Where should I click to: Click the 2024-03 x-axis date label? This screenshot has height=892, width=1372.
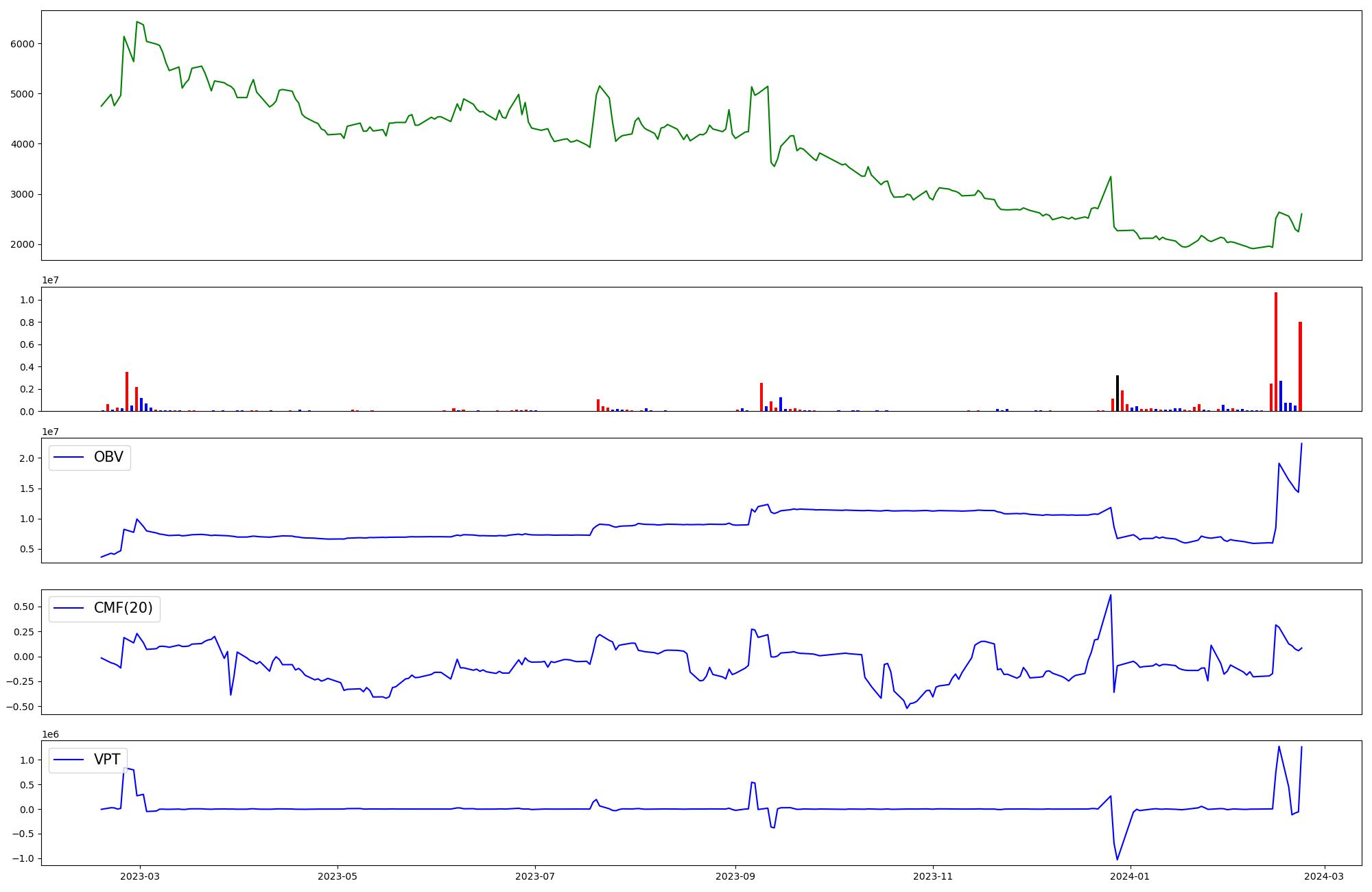[1324, 876]
